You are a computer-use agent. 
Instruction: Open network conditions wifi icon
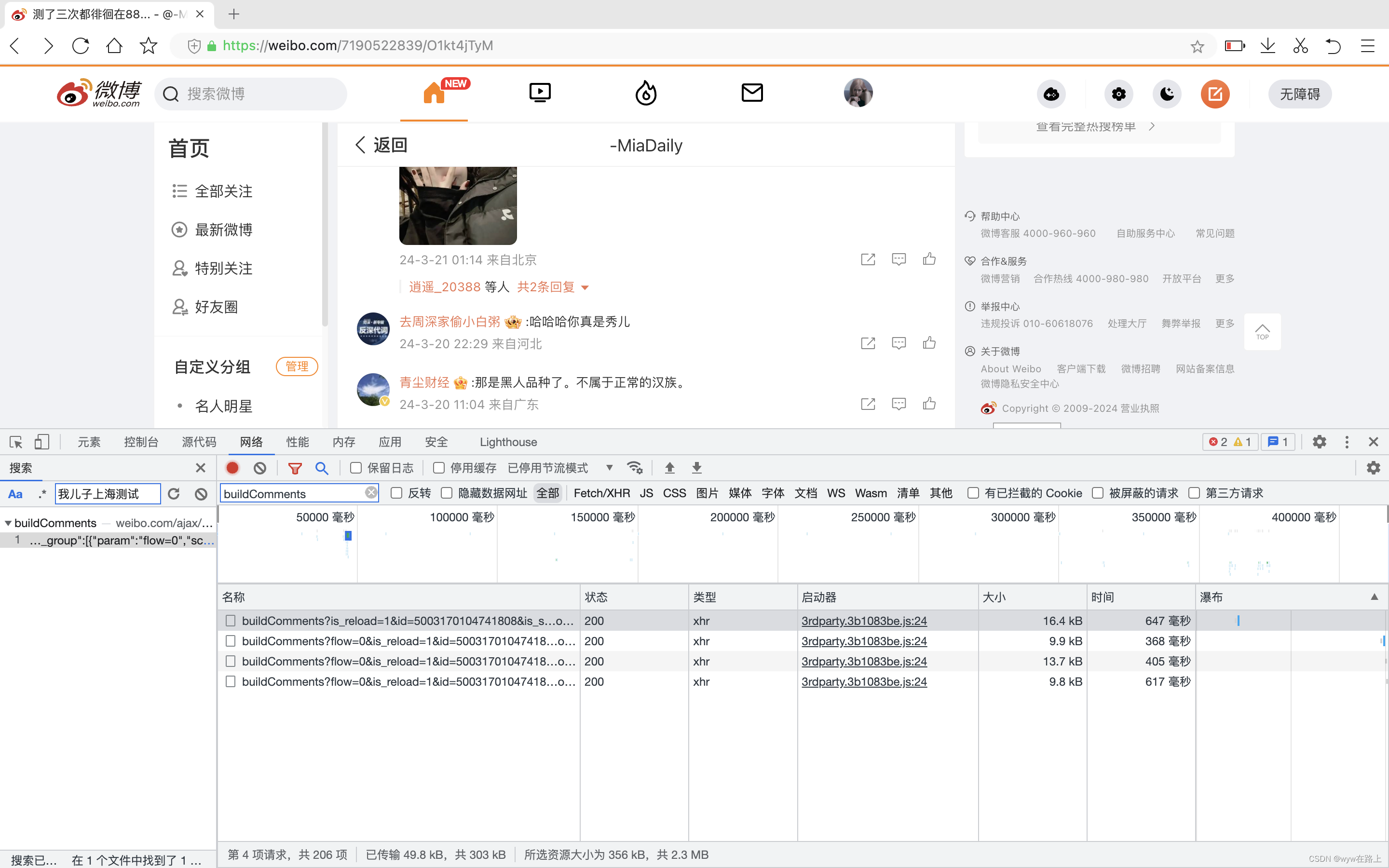(x=635, y=468)
